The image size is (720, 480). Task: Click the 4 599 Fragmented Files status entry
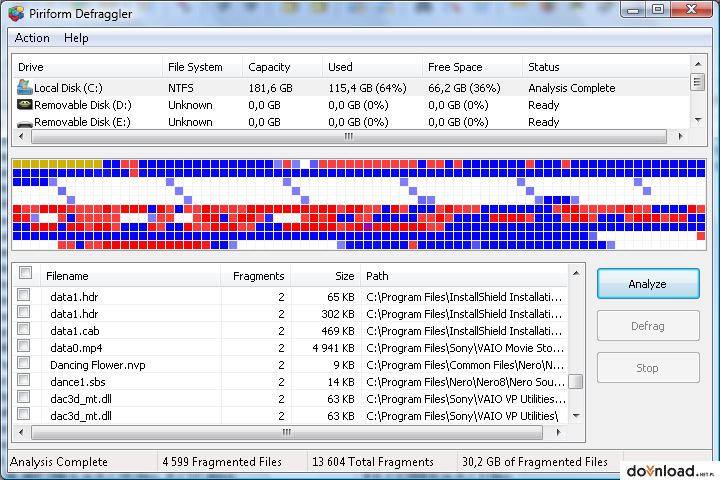(222, 462)
